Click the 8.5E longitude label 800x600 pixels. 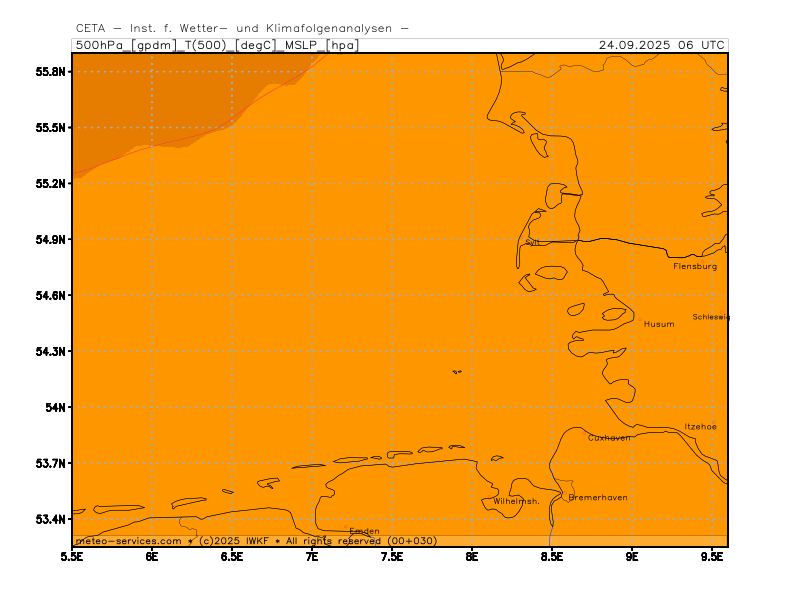click(552, 557)
